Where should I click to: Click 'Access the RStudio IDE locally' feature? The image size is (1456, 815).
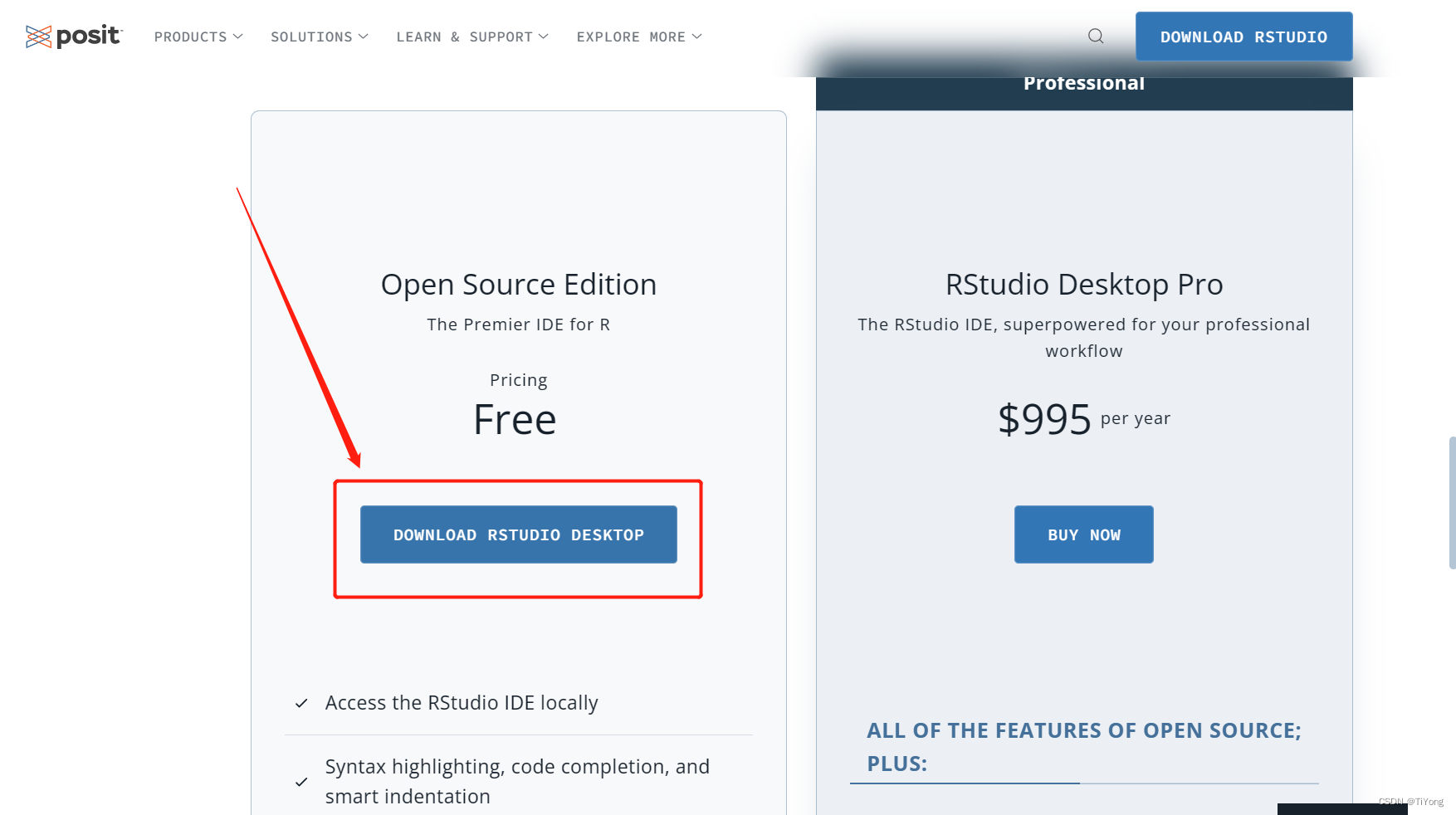[462, 703]
